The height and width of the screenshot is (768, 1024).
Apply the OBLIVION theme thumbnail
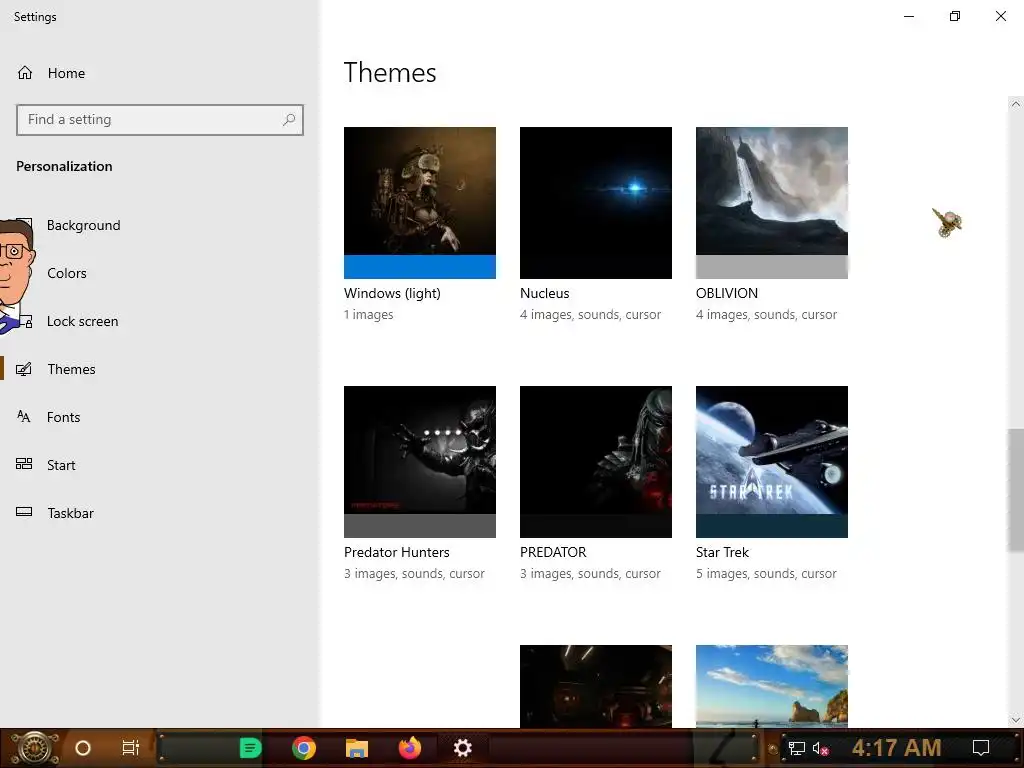(772, 203)
